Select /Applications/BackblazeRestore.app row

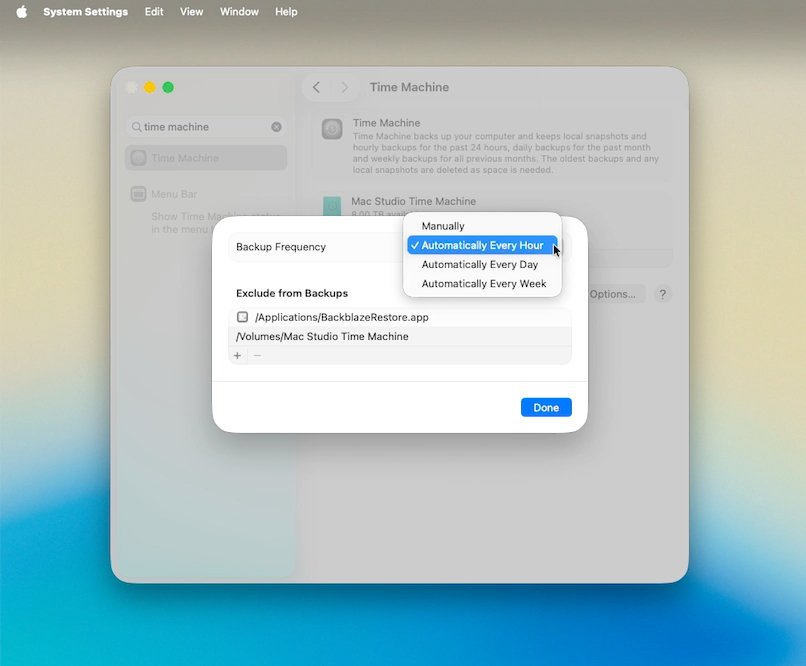point(400,317)
